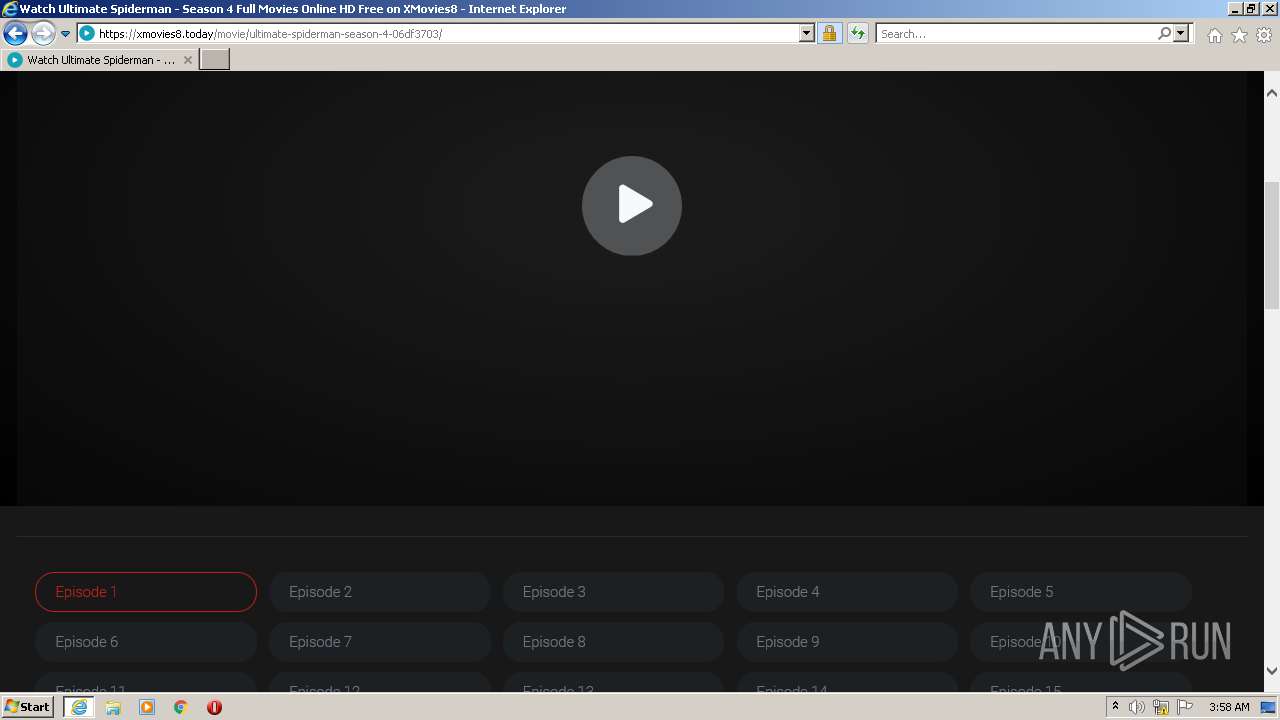
Task: Click the vertical scrollbar thumb
Action: pos(1272,245)
